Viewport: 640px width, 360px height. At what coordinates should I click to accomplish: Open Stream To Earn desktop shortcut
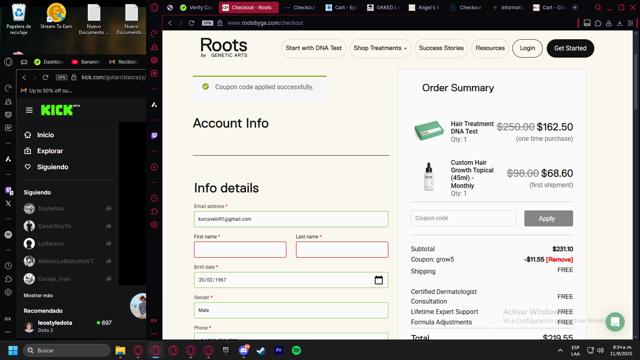(x=56, y=16)
